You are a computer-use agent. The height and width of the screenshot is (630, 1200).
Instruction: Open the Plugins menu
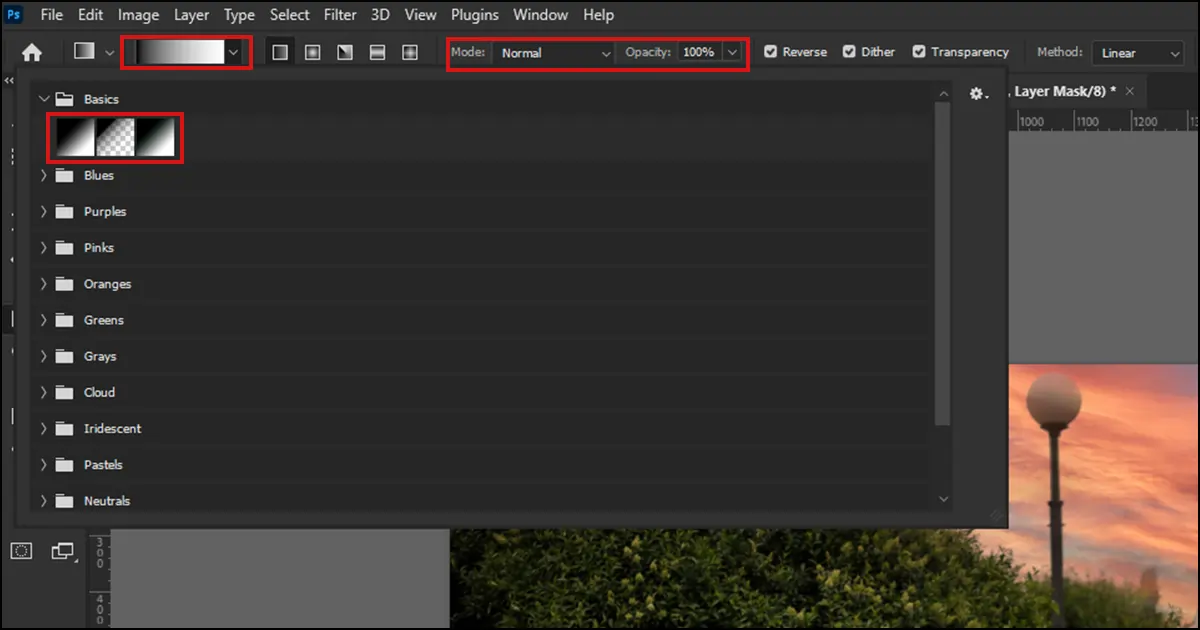tap(475, 15)
